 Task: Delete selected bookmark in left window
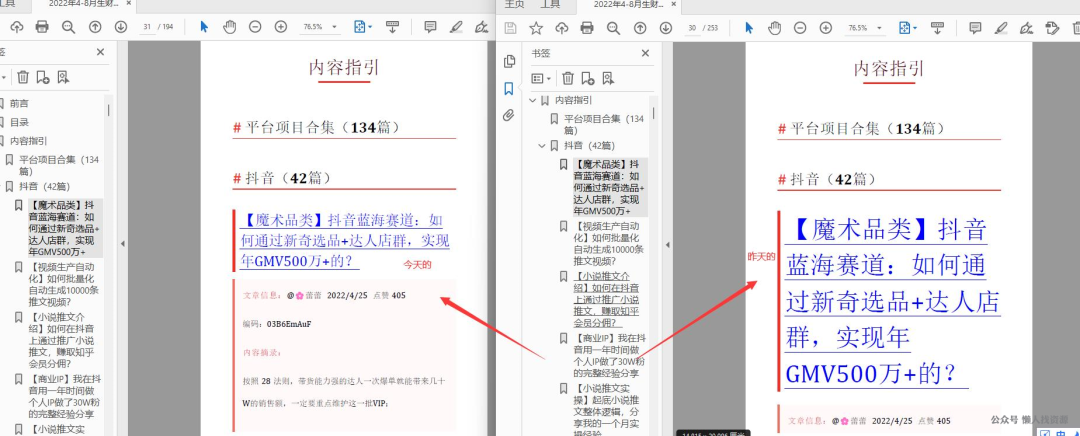tap(23, 77)
